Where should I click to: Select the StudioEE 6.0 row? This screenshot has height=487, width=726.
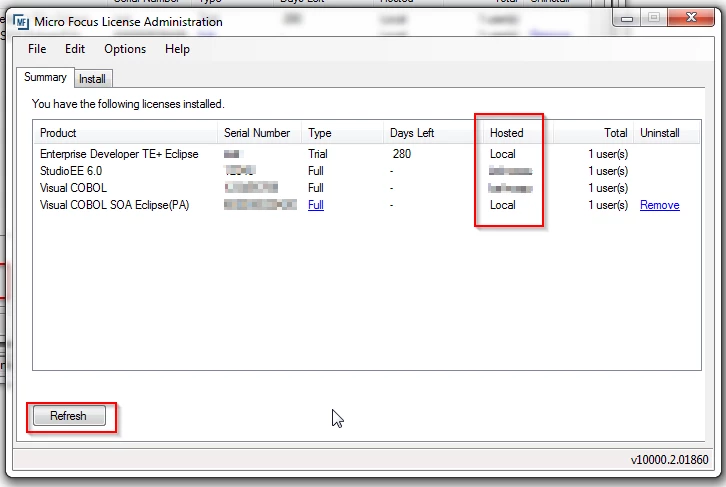tap(366, 171)
